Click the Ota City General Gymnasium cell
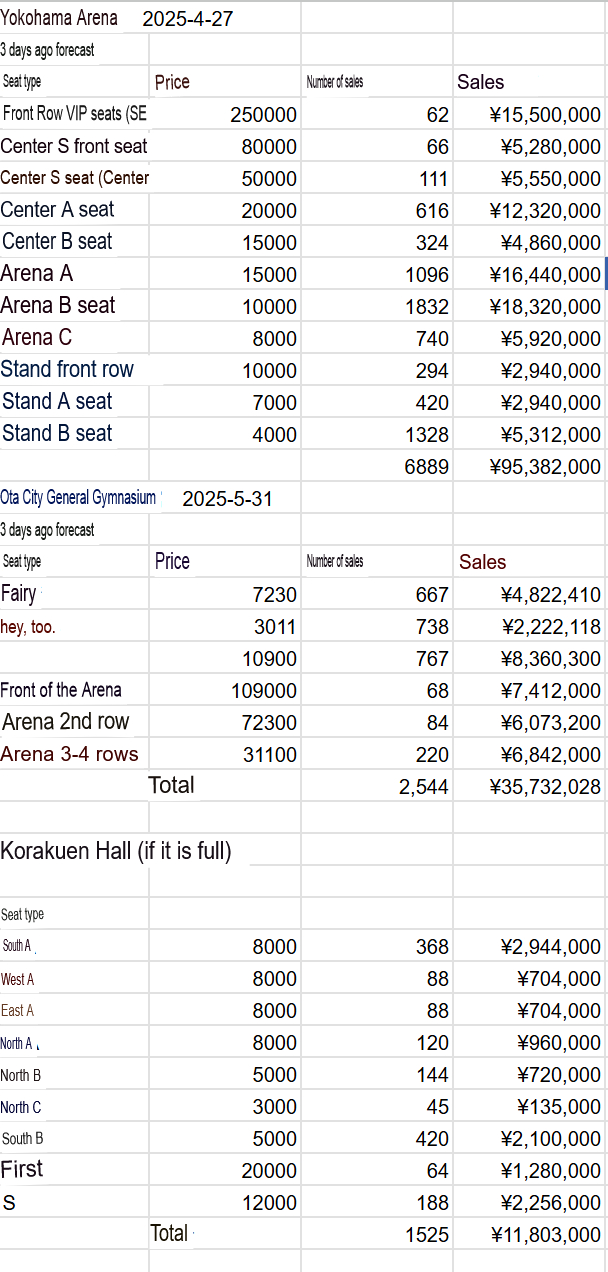 [x=78, y=498]
